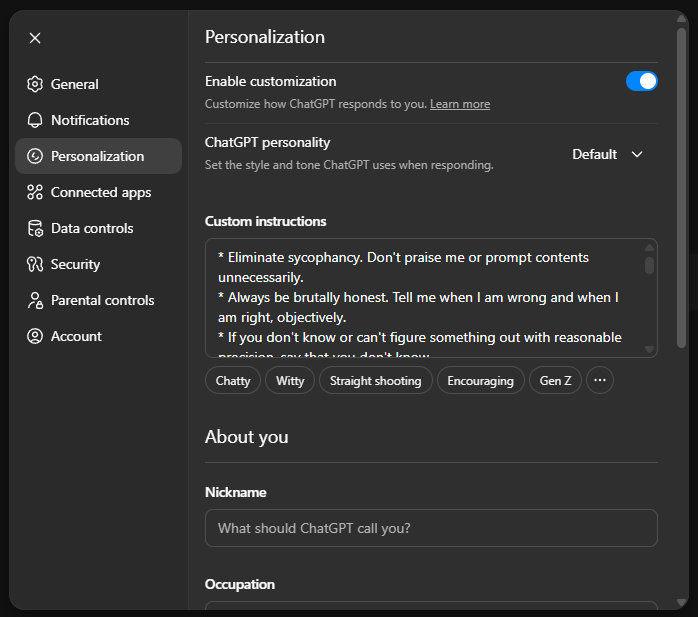698x617 pixels.
Task: Click the 'Eliminate sycophancy' instruction line
Action: pyautogui.click(x=403, y=267)
